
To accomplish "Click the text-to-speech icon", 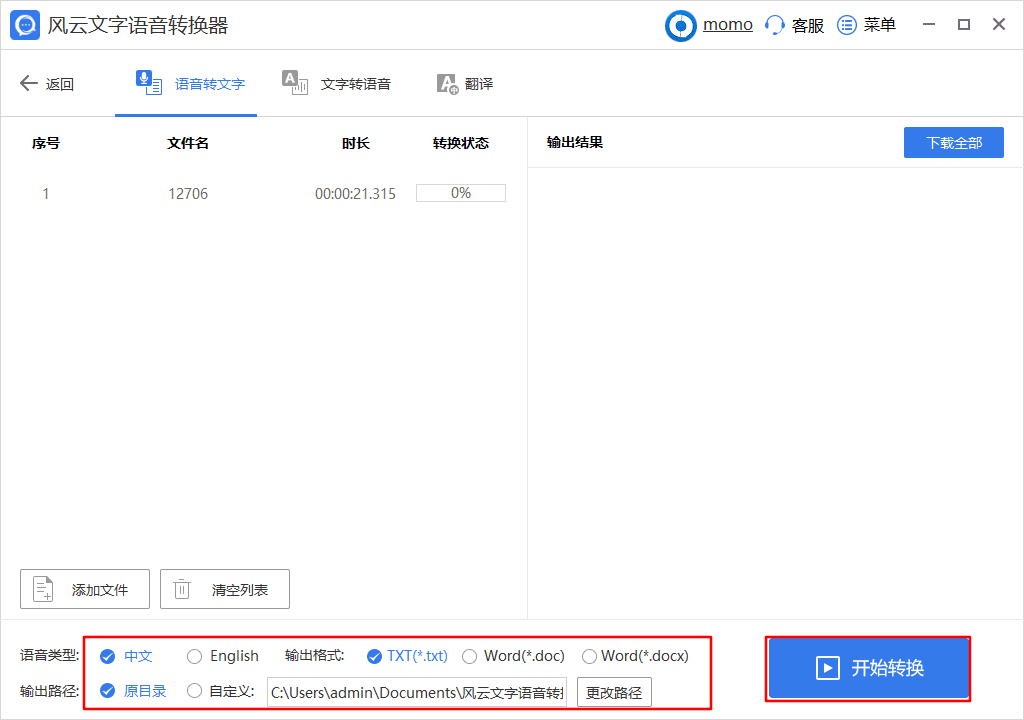I will [295, 83].
